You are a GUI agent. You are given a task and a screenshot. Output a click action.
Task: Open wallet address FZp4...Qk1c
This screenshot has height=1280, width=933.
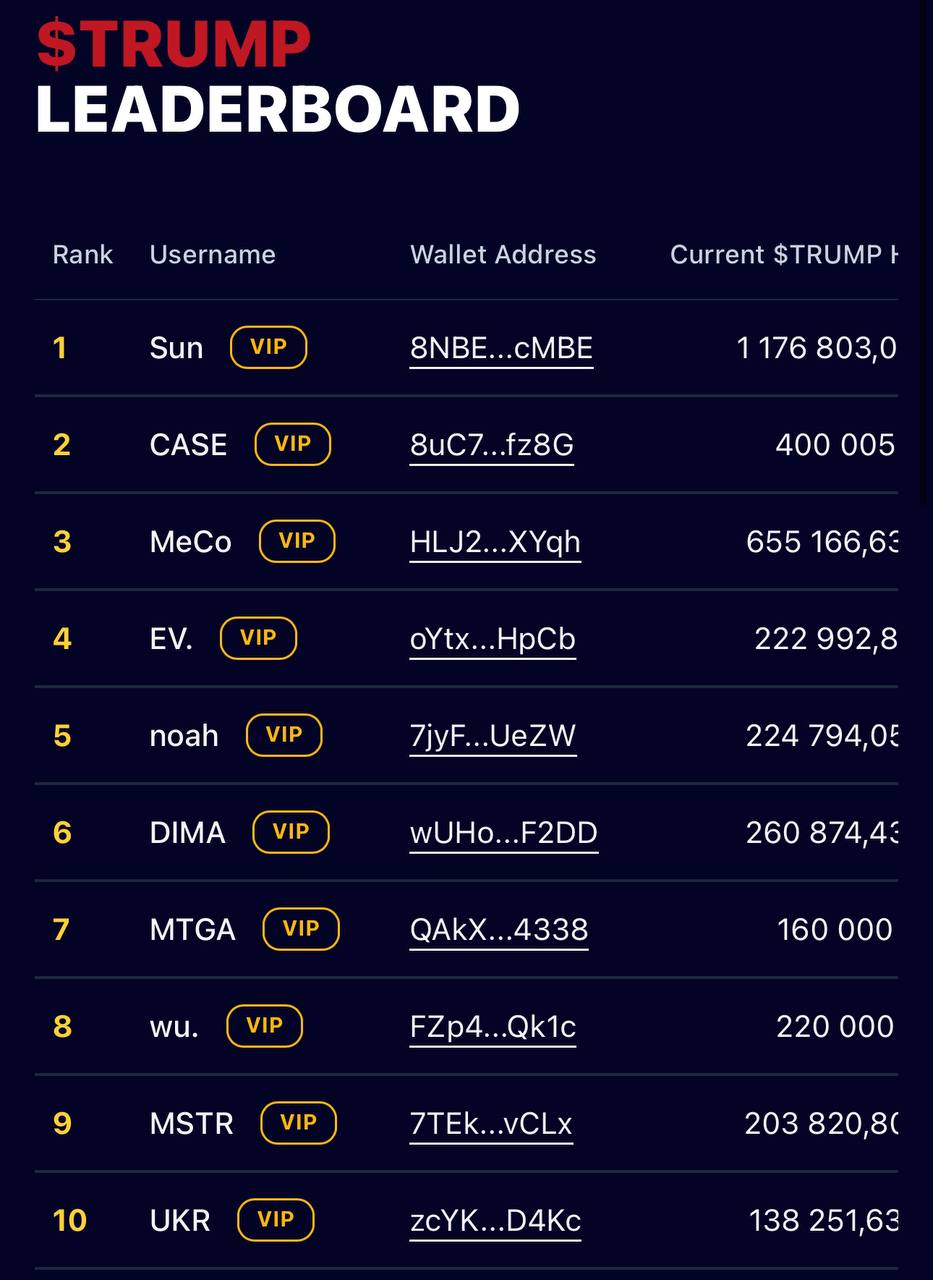493,1027
